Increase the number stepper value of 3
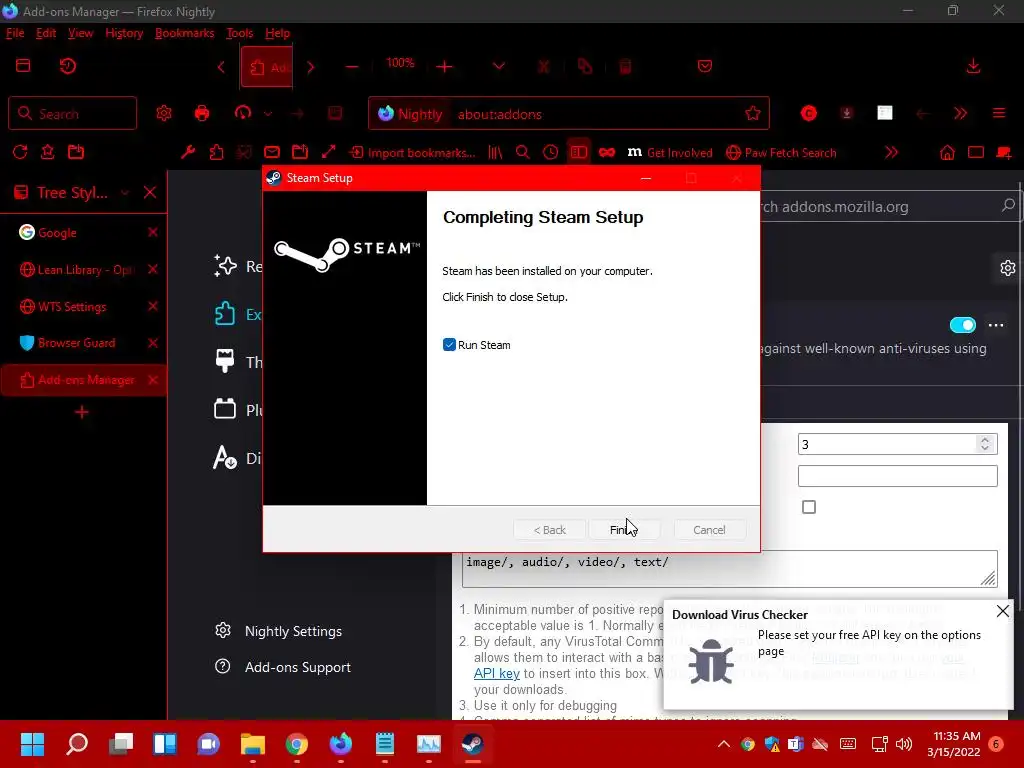1024x768 pixels. (x=985, y=440)
